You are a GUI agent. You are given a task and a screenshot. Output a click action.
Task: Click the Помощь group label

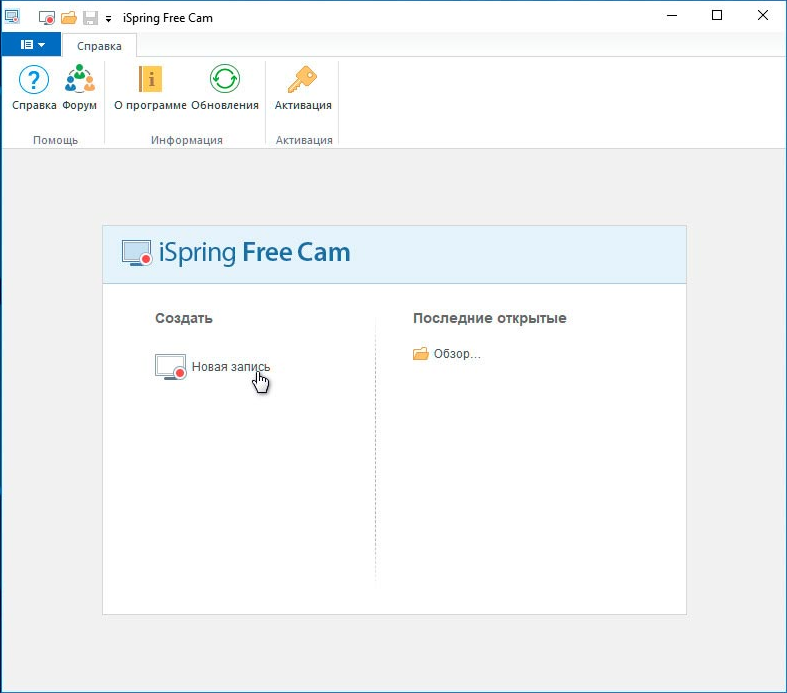point(55,140)
